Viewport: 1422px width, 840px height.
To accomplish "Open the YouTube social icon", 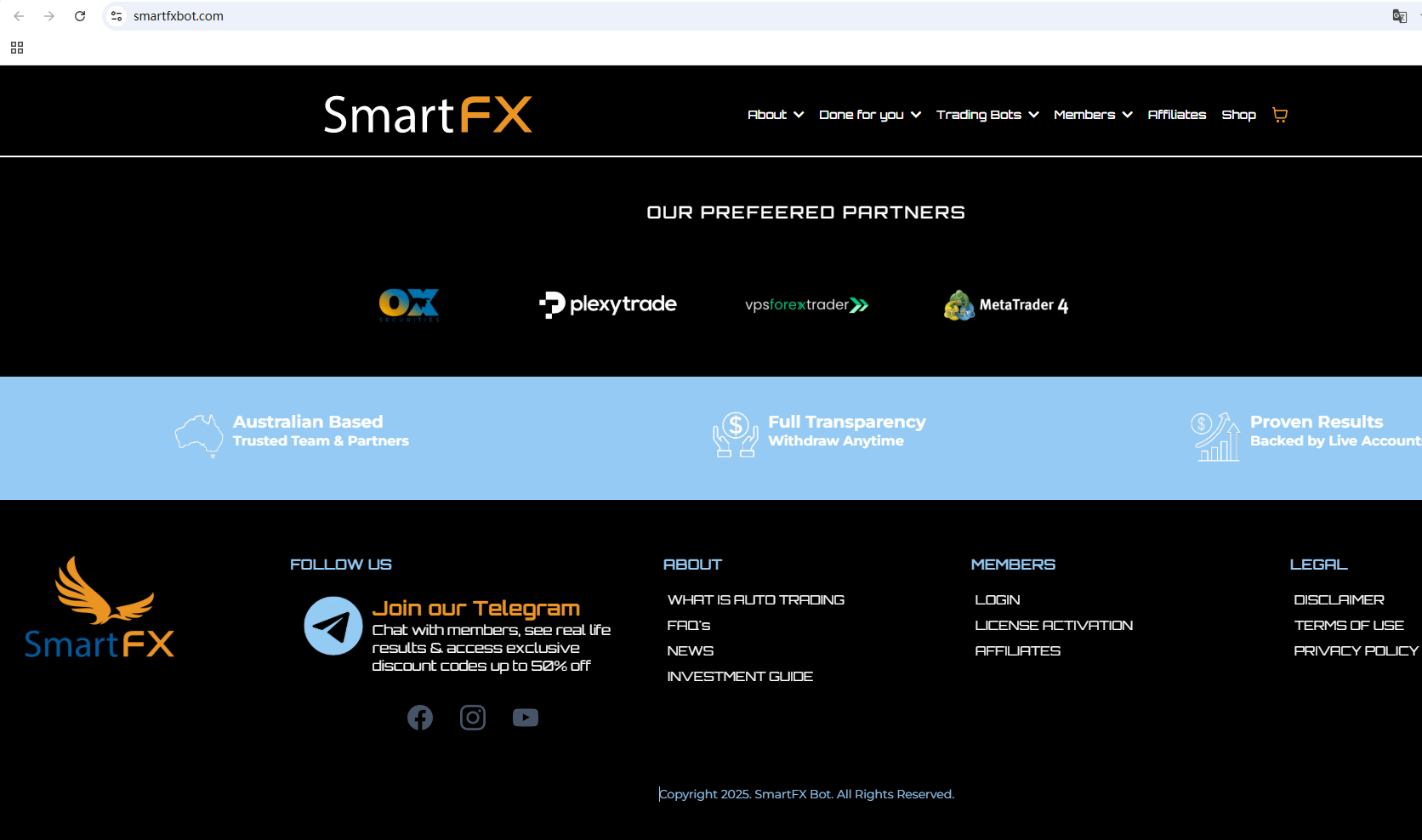I will point(526,718).
